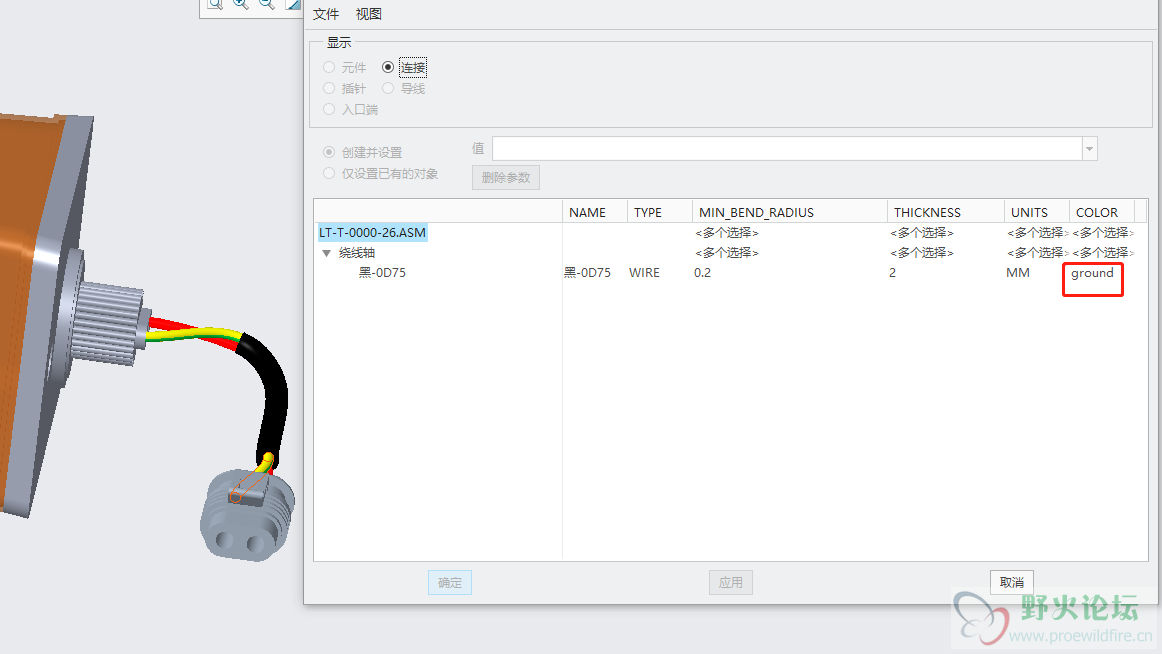This screenshot has width=1162, height=654.
Task: Click the 0.2 minimum bend radius cell
Action: tap(703, 273)
